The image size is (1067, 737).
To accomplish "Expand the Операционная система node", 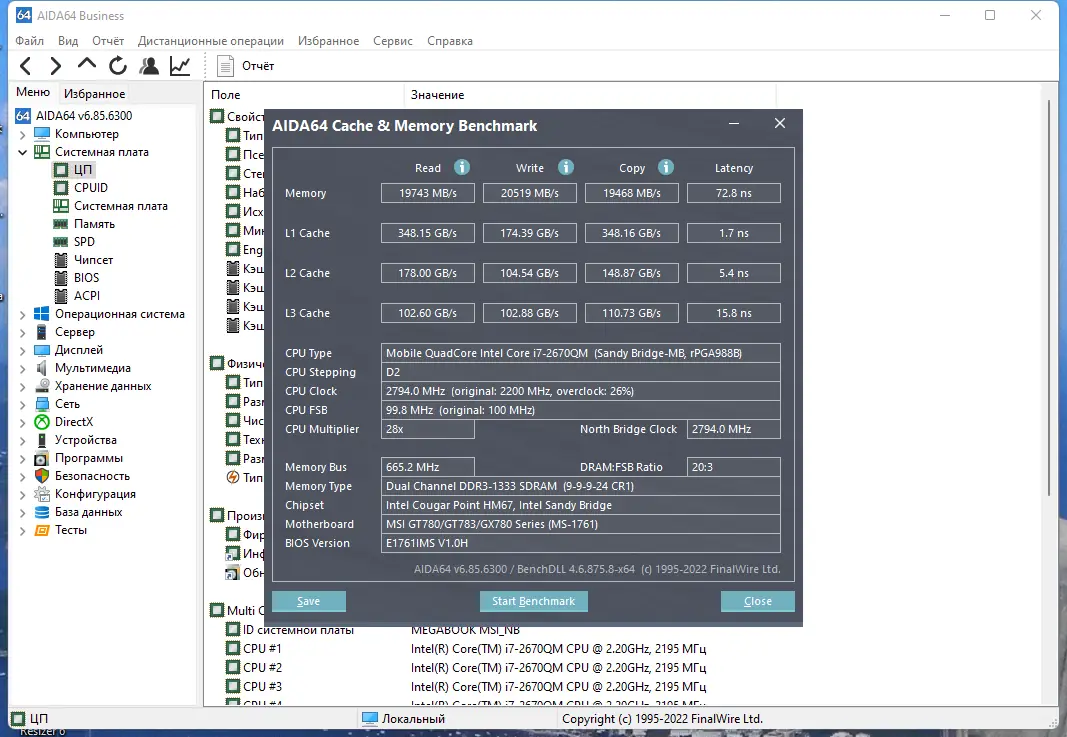I will click(x=22, y=314).
